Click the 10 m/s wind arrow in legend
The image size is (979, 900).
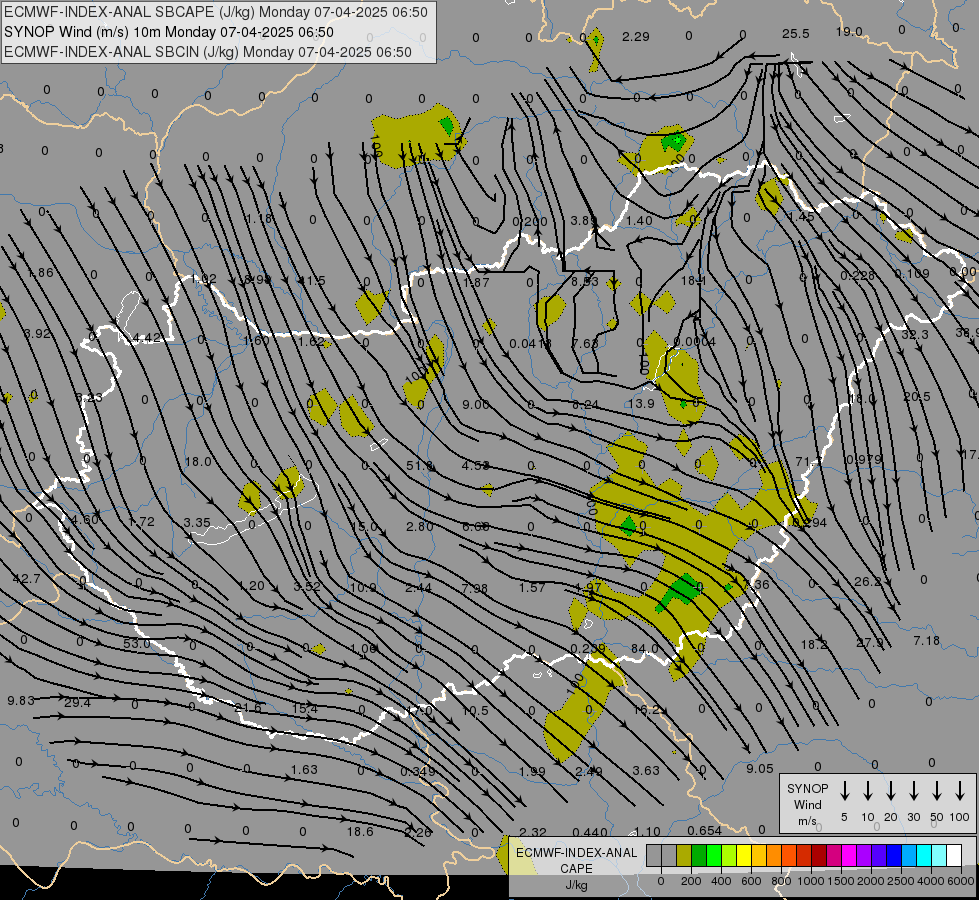pos(868,791)
